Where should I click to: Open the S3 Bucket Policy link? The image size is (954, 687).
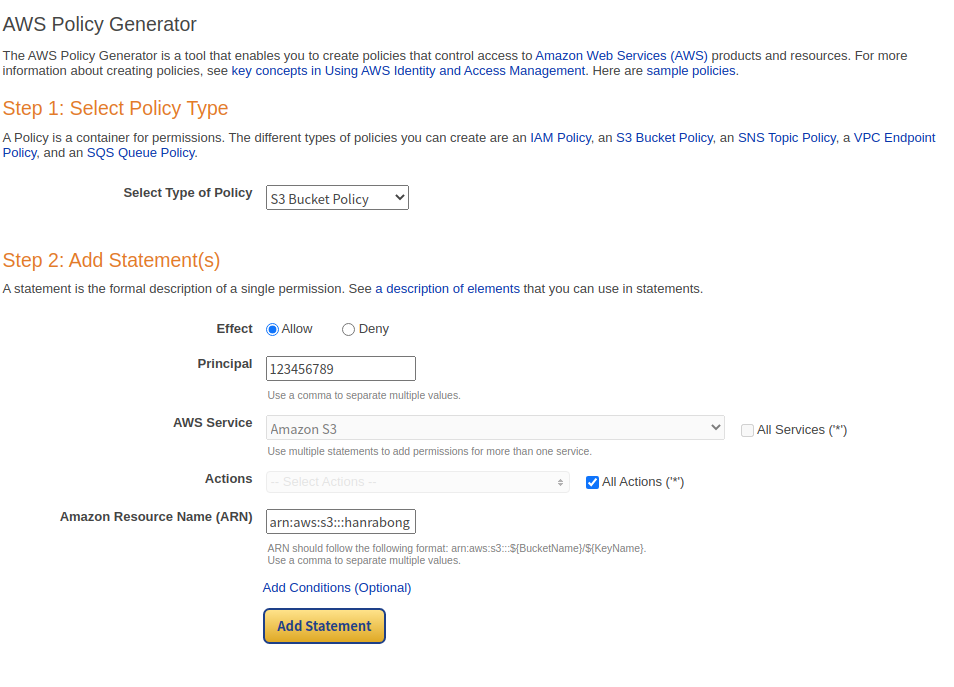point(664,138)
